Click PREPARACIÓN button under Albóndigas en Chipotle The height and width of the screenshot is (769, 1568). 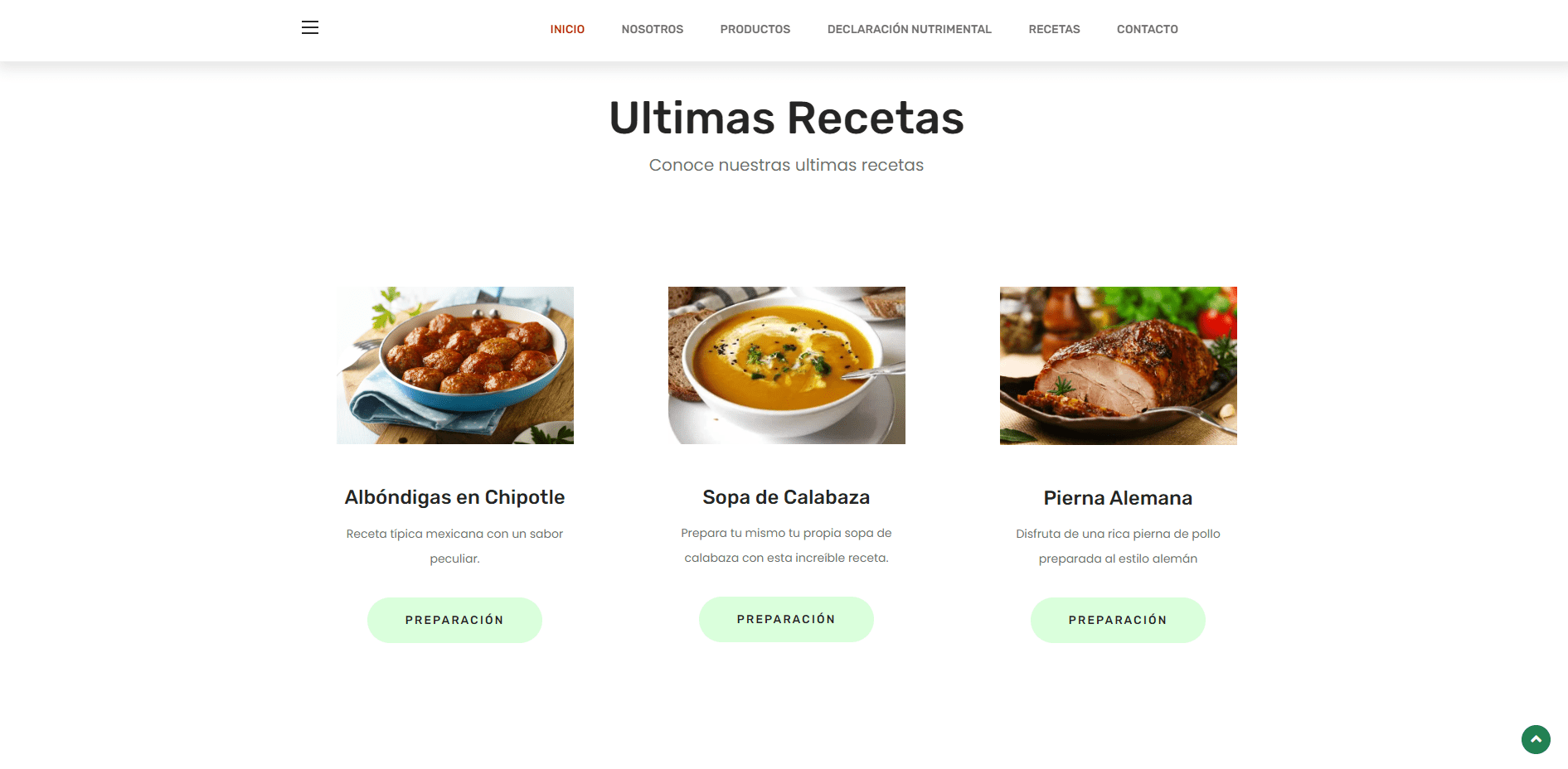tap(454, 620)
